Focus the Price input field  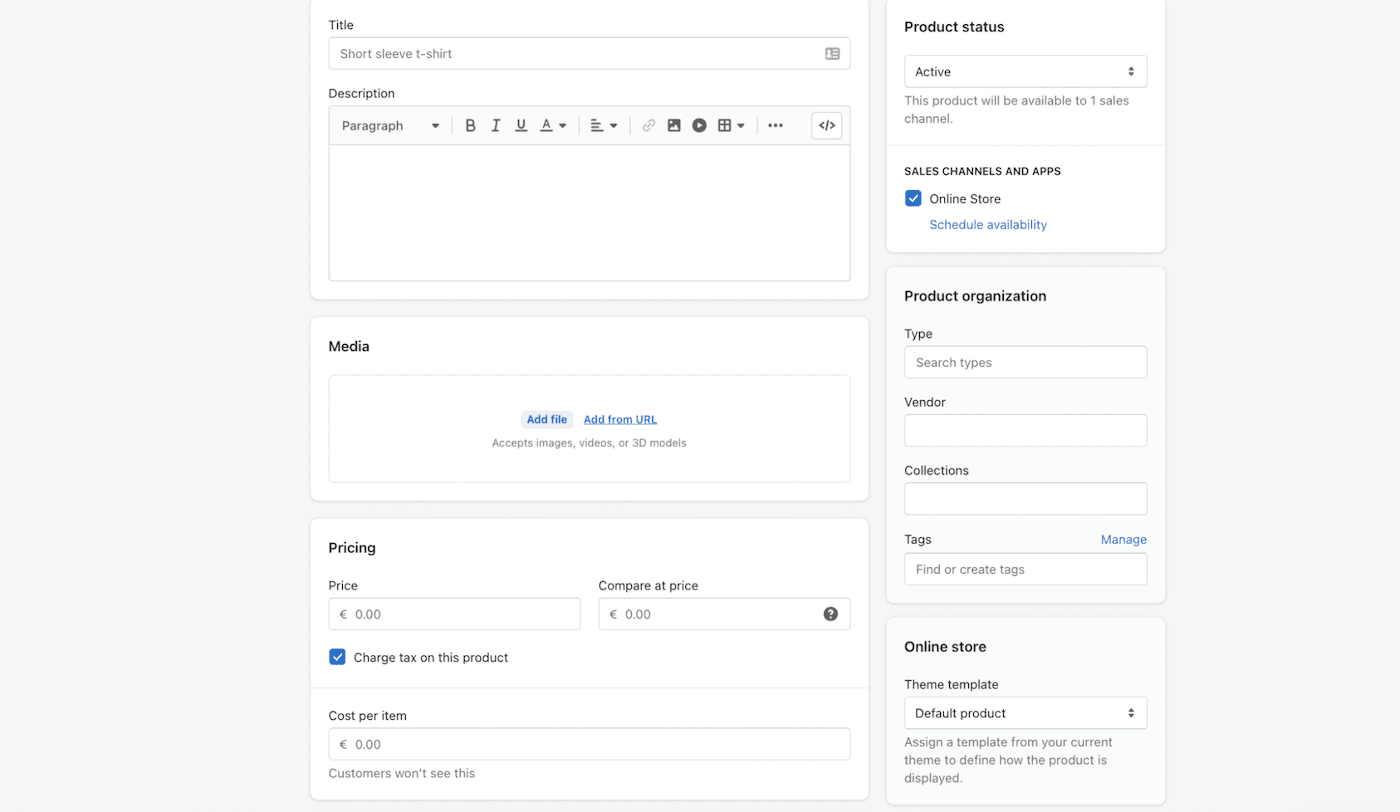454,614
